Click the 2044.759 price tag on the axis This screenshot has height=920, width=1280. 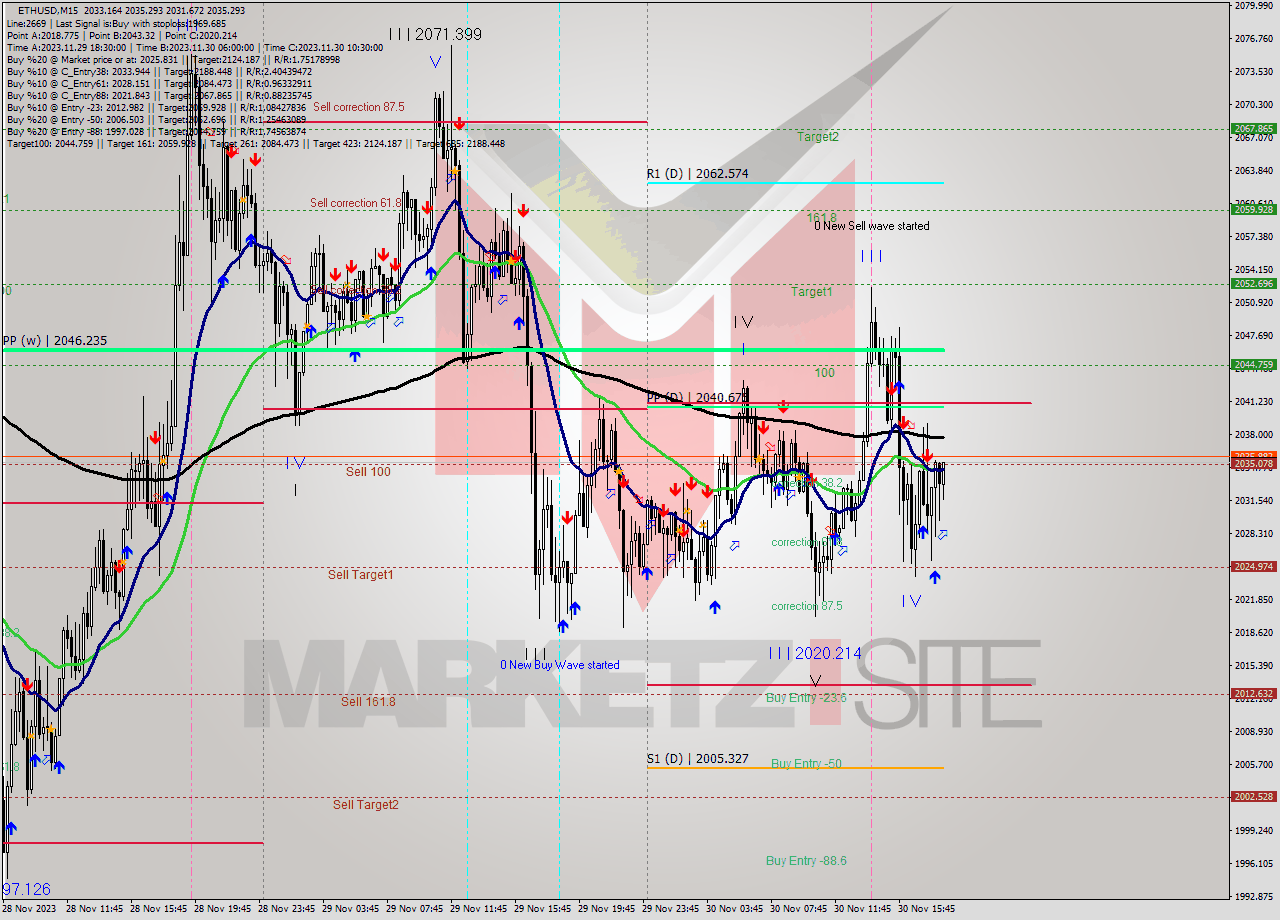[1253, 364]
